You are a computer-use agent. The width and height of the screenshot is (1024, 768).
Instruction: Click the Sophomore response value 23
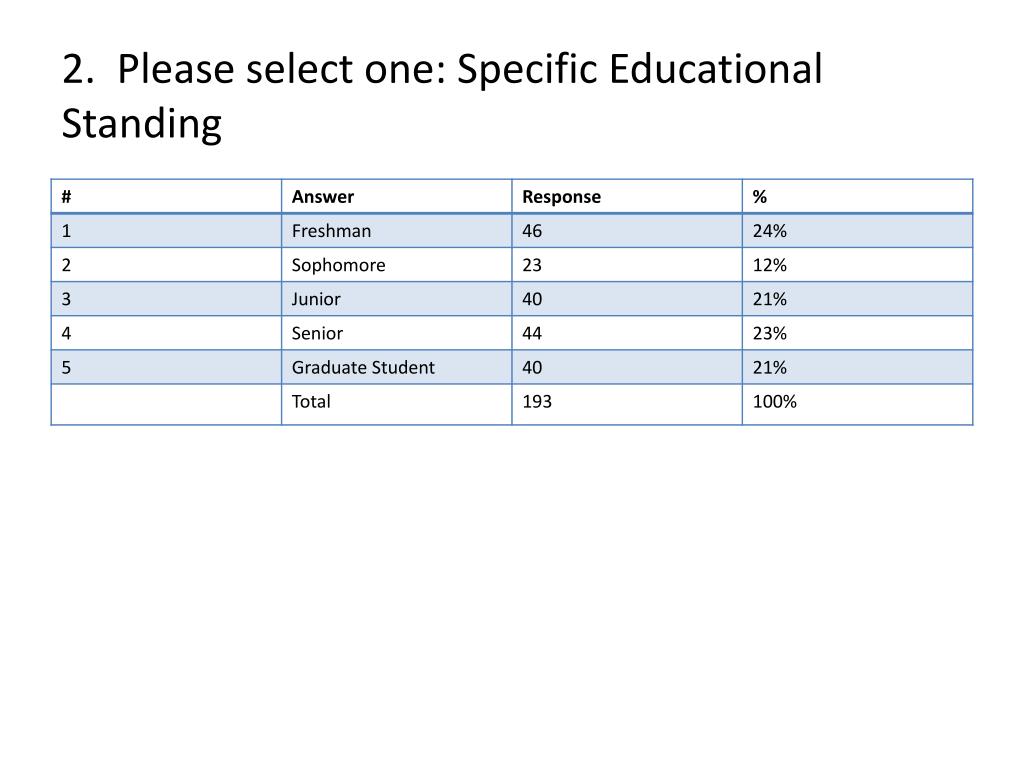(627, 265)
